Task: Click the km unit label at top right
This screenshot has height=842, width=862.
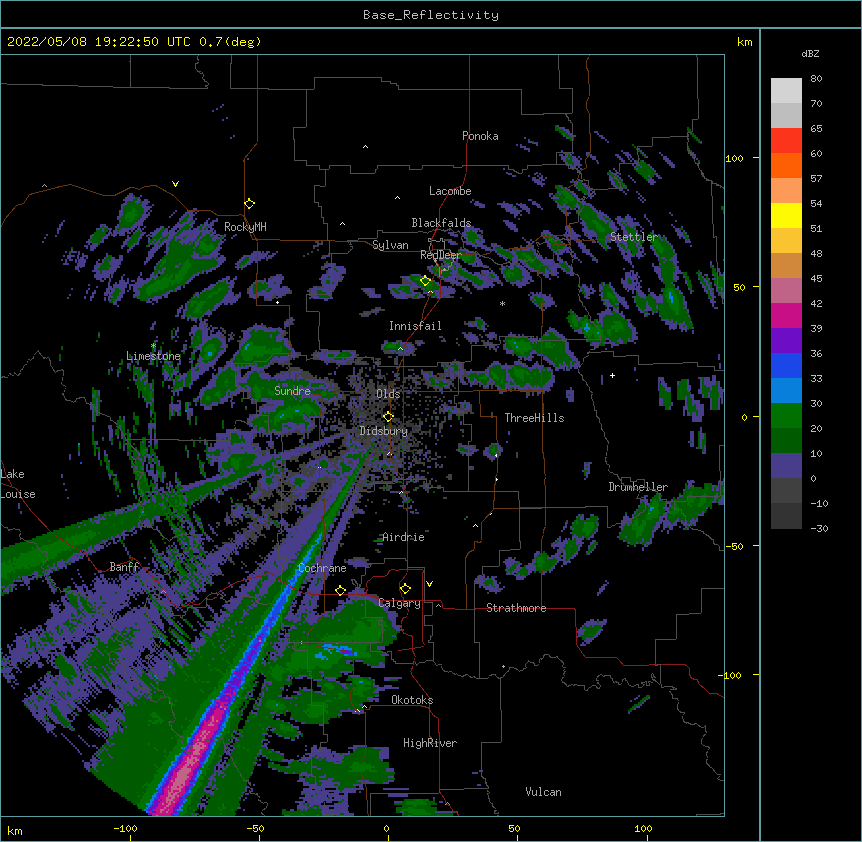Action: (745, 42)
